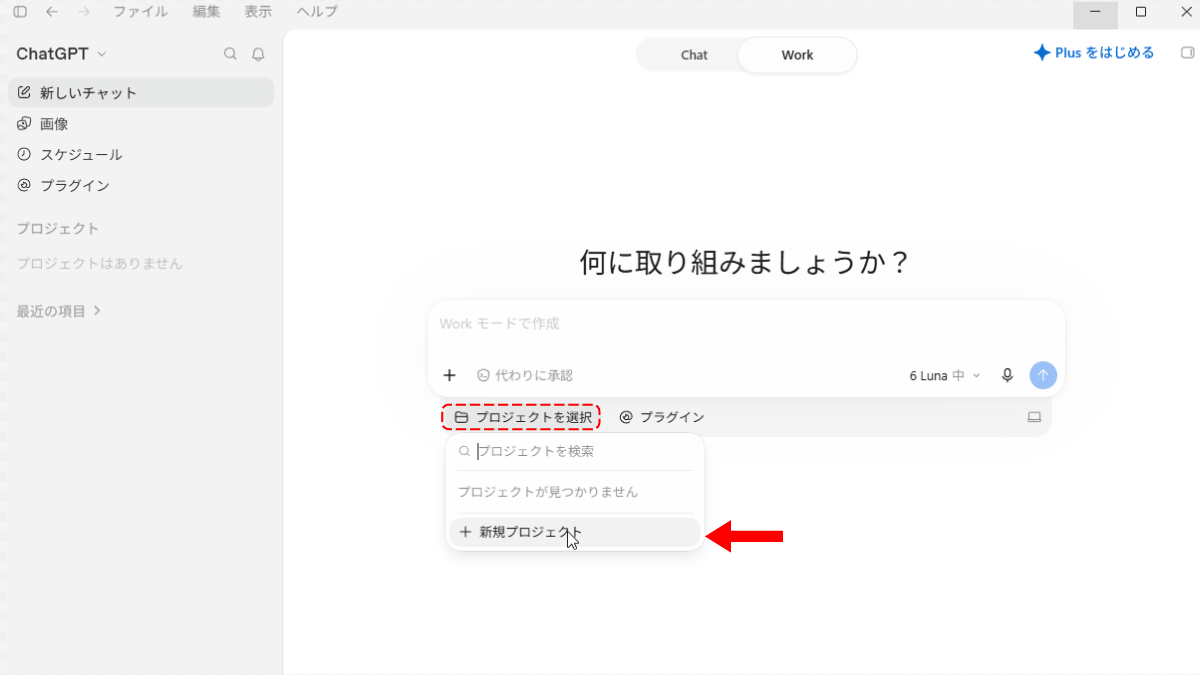Image resolution: width=1200 pixels, height=675 pixels.
Task: Toggle the right side panel icon
Action: [1187, 53]
